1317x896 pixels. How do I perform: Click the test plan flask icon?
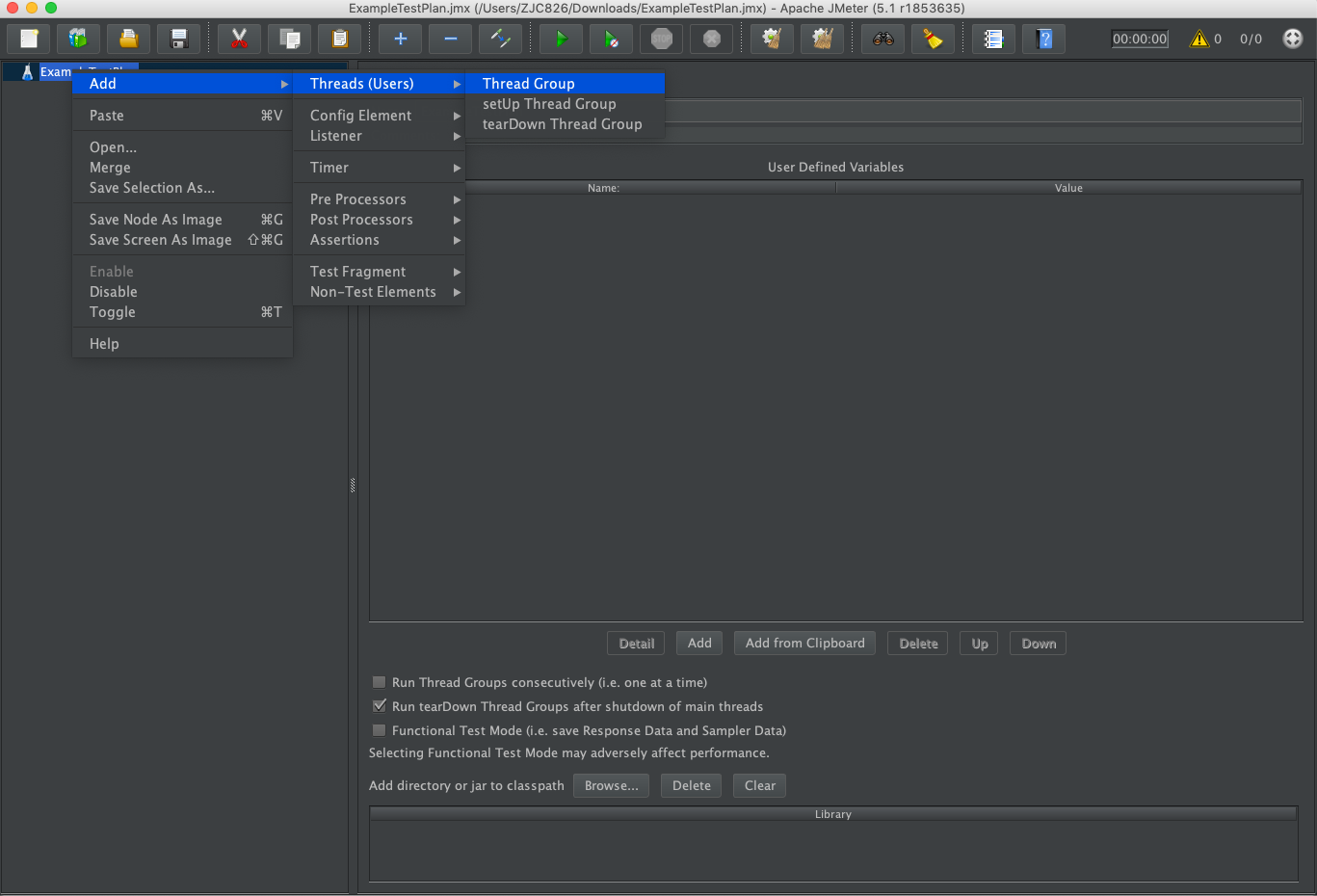tap(27, 72)
